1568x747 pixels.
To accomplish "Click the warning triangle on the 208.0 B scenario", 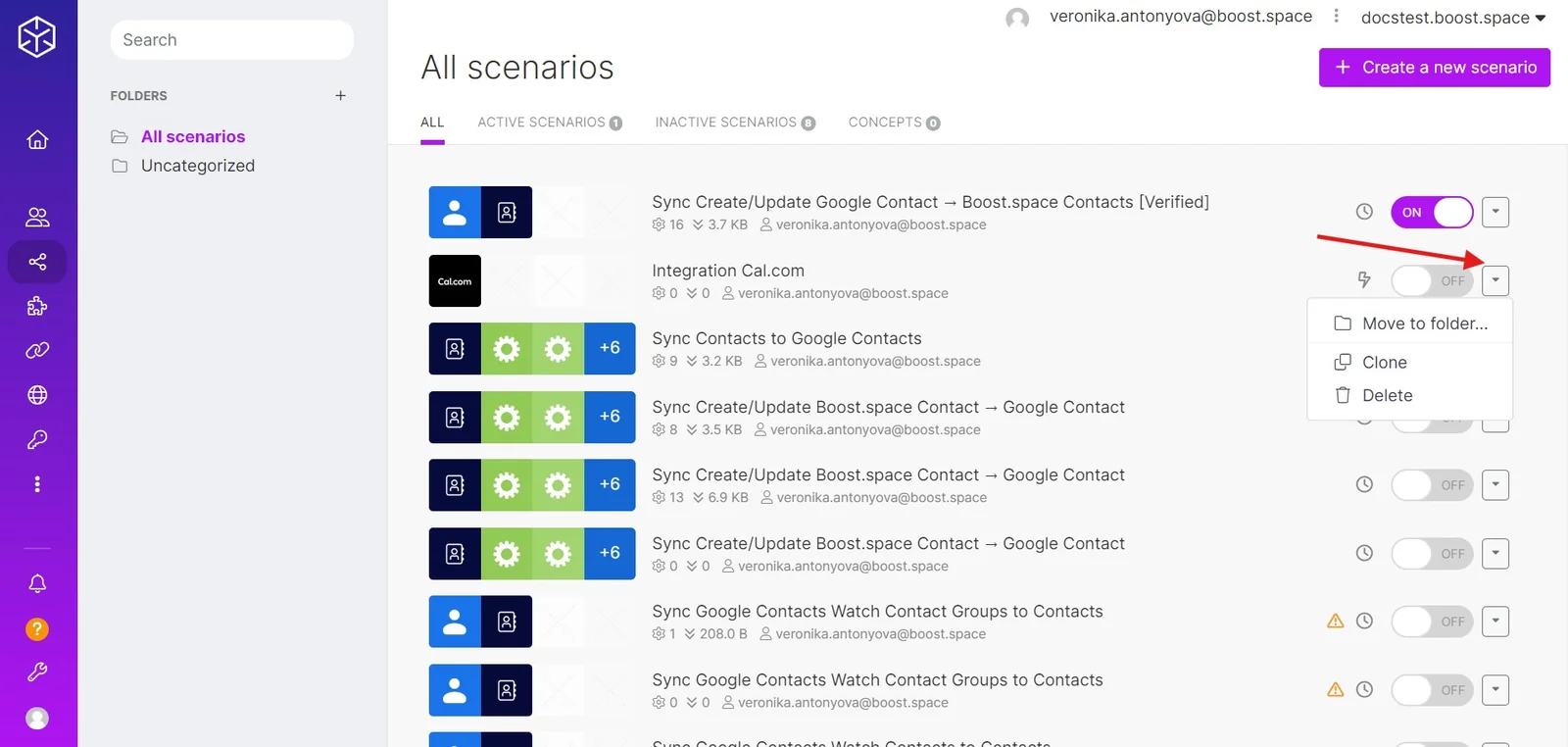I will [x=1335, y=621].
